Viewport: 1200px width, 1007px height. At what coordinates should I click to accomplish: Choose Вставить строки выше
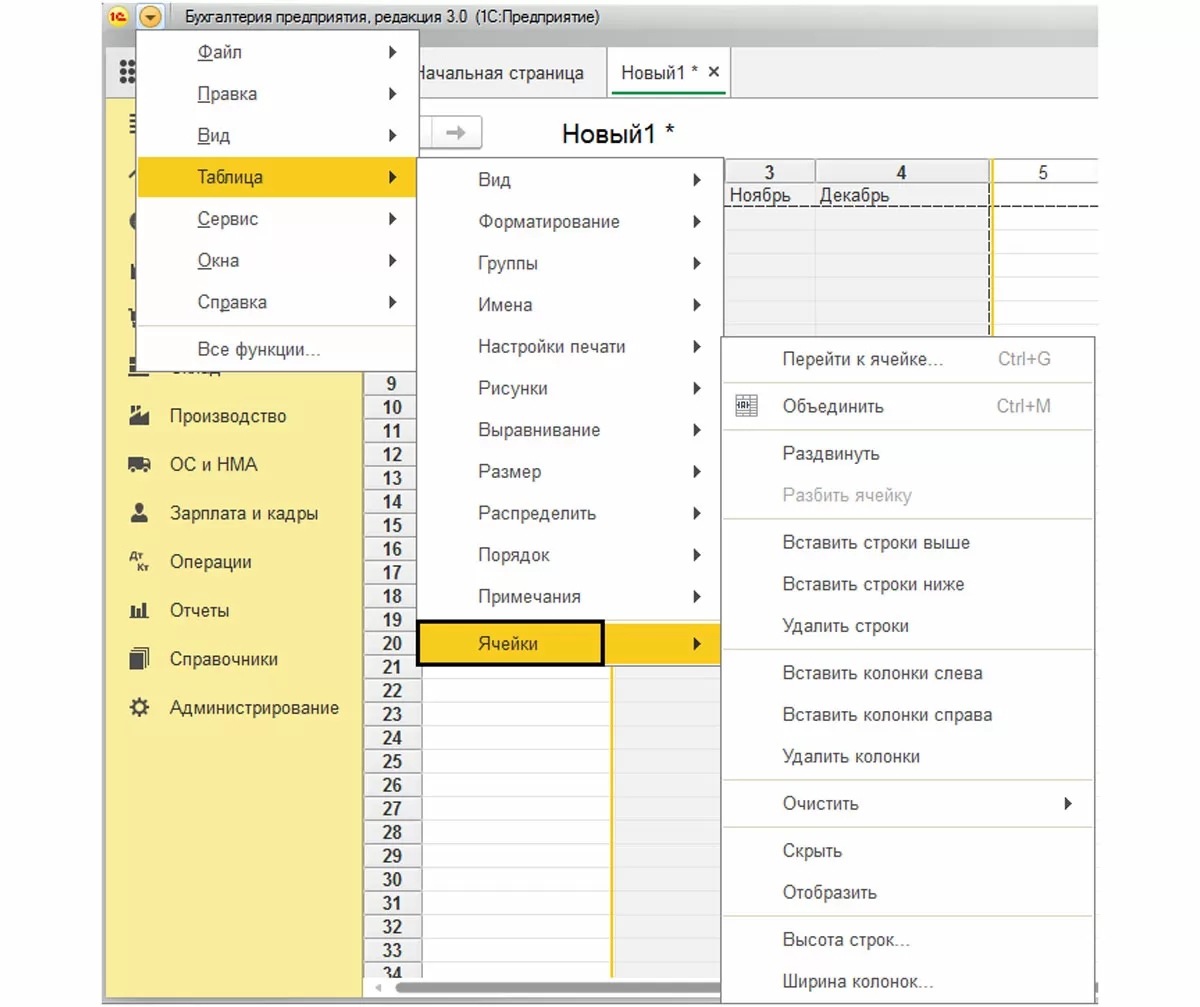(x=909, y=543)
